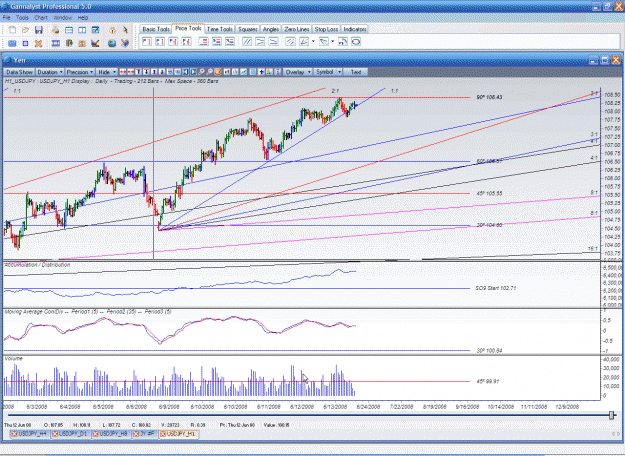Viewport: 625px width, 456px height.
Task: Click the Yen window title globe icon
Action: tap(8, 60)
